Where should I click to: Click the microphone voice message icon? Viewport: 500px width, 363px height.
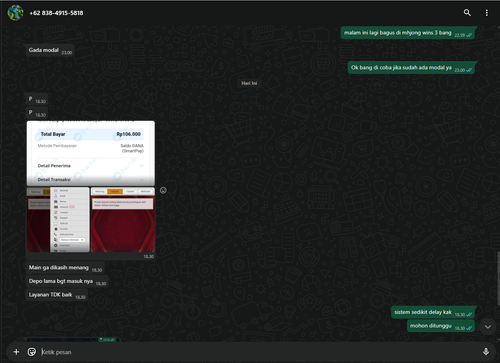tap(486, 352)
